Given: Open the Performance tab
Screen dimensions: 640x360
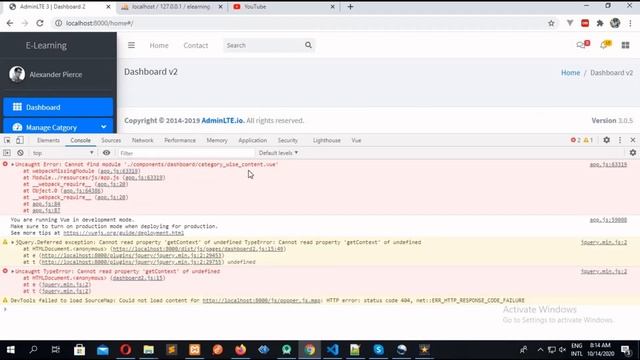Looking at the screenshot, I should pos(180,140).
